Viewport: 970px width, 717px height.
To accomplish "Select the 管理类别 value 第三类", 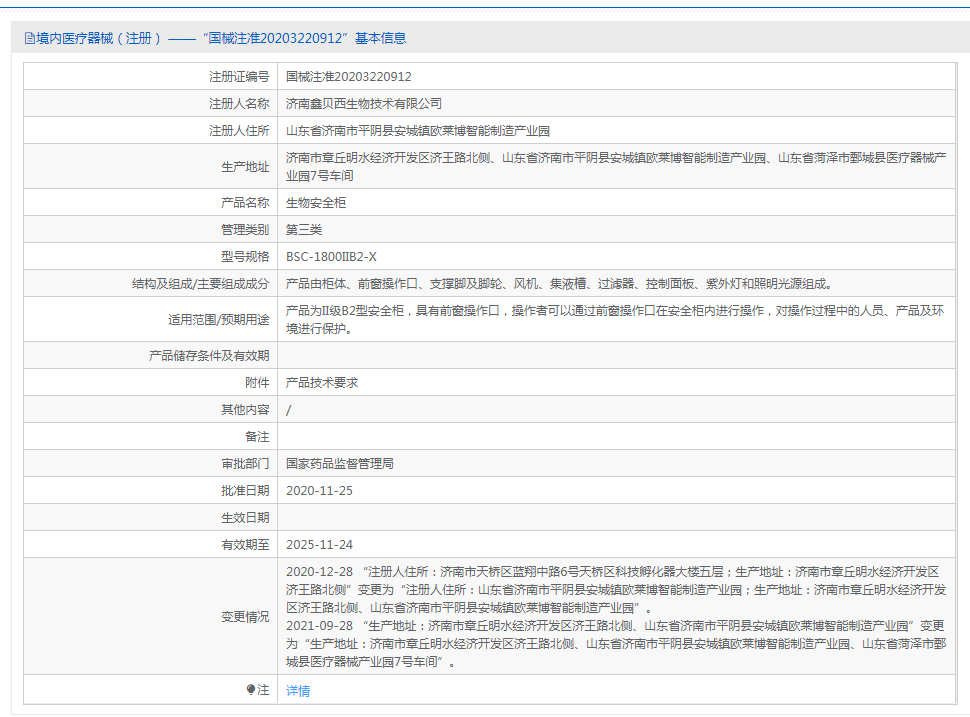I will (x=298, y=229).
